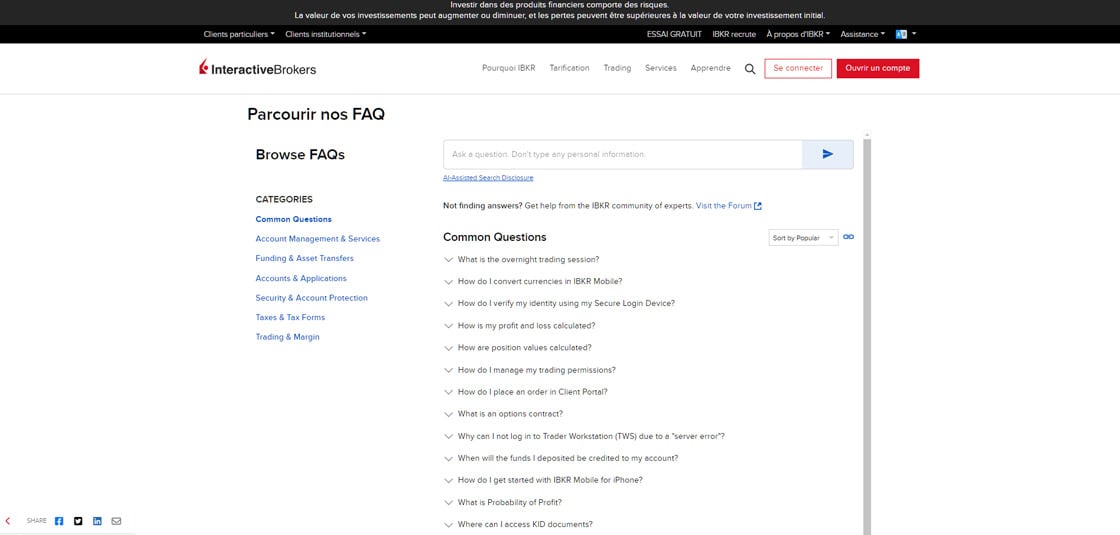Image resolution: width=1120 pixels, height=535 pixels.
Task: Click Se connecter button
Action: (798, 69)
